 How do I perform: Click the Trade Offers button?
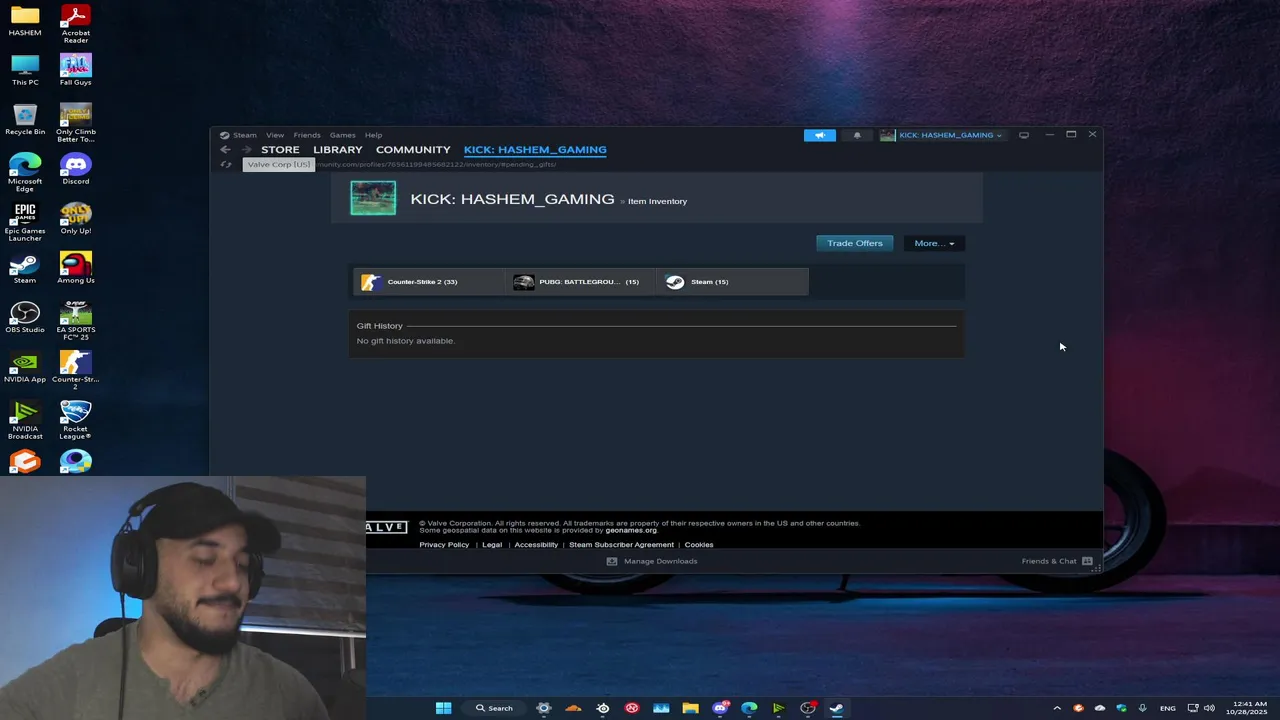click(x=855, y=243)
